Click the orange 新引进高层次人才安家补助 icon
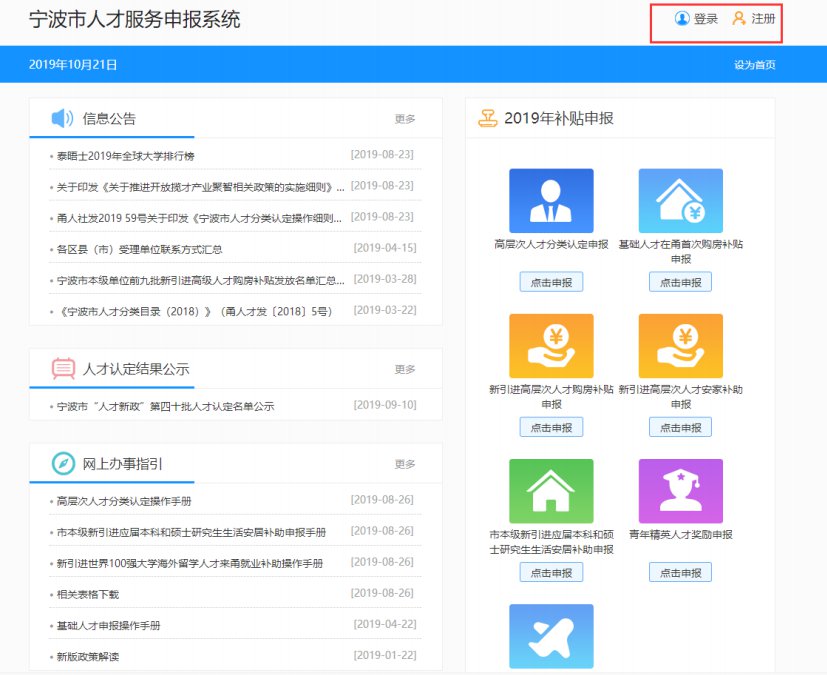 click(x=680, y=346)
